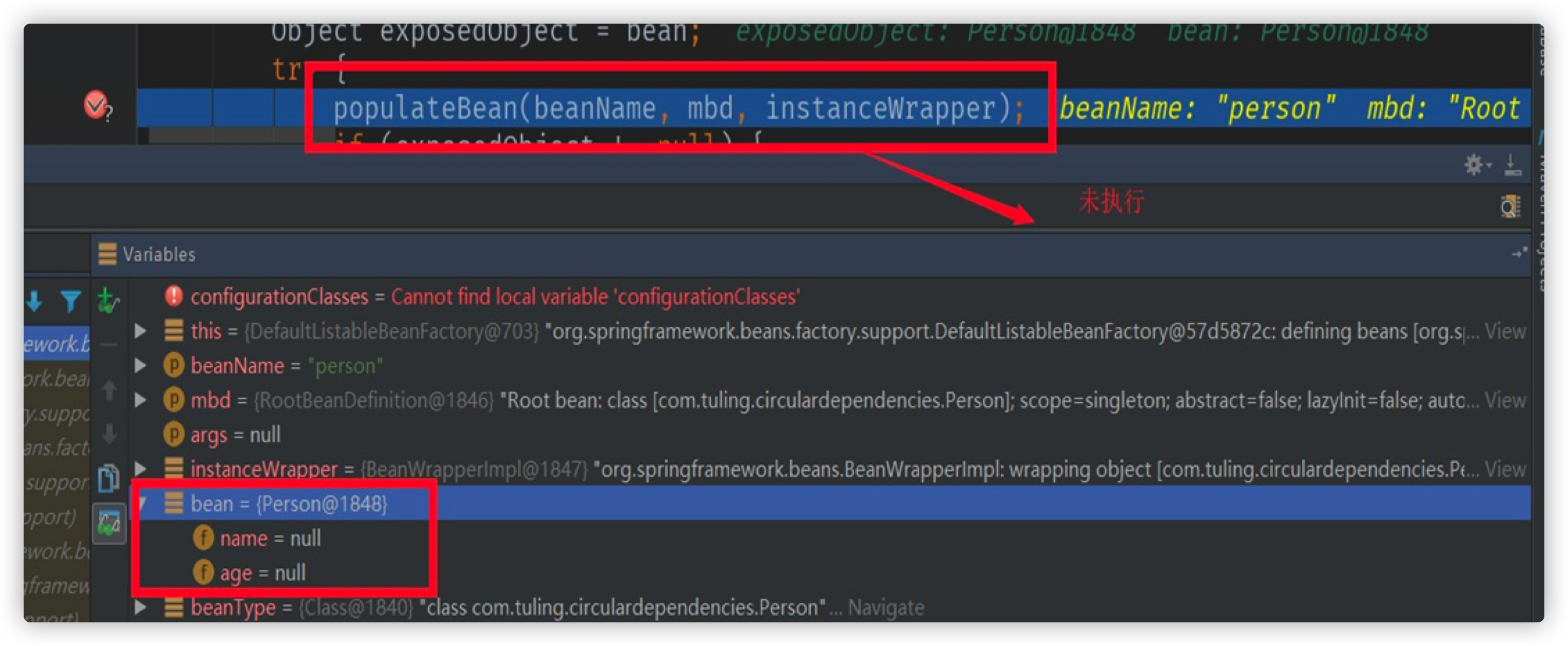Select the frame row ending 'ework.b' highlighted
The width and height of the screenshot is (1568, 646).
56,343
